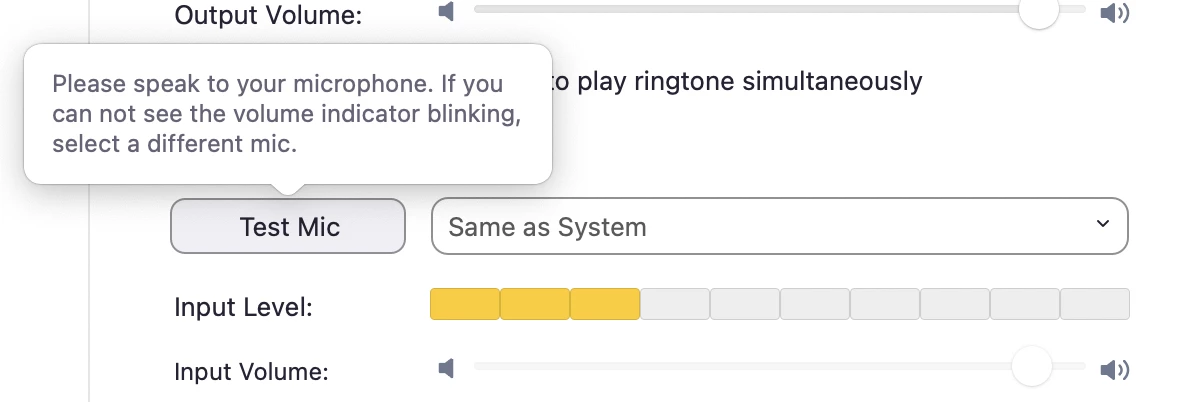Click the first yellow Input Level segment
The image size is (1194, 402).
(x=464, y=304)
